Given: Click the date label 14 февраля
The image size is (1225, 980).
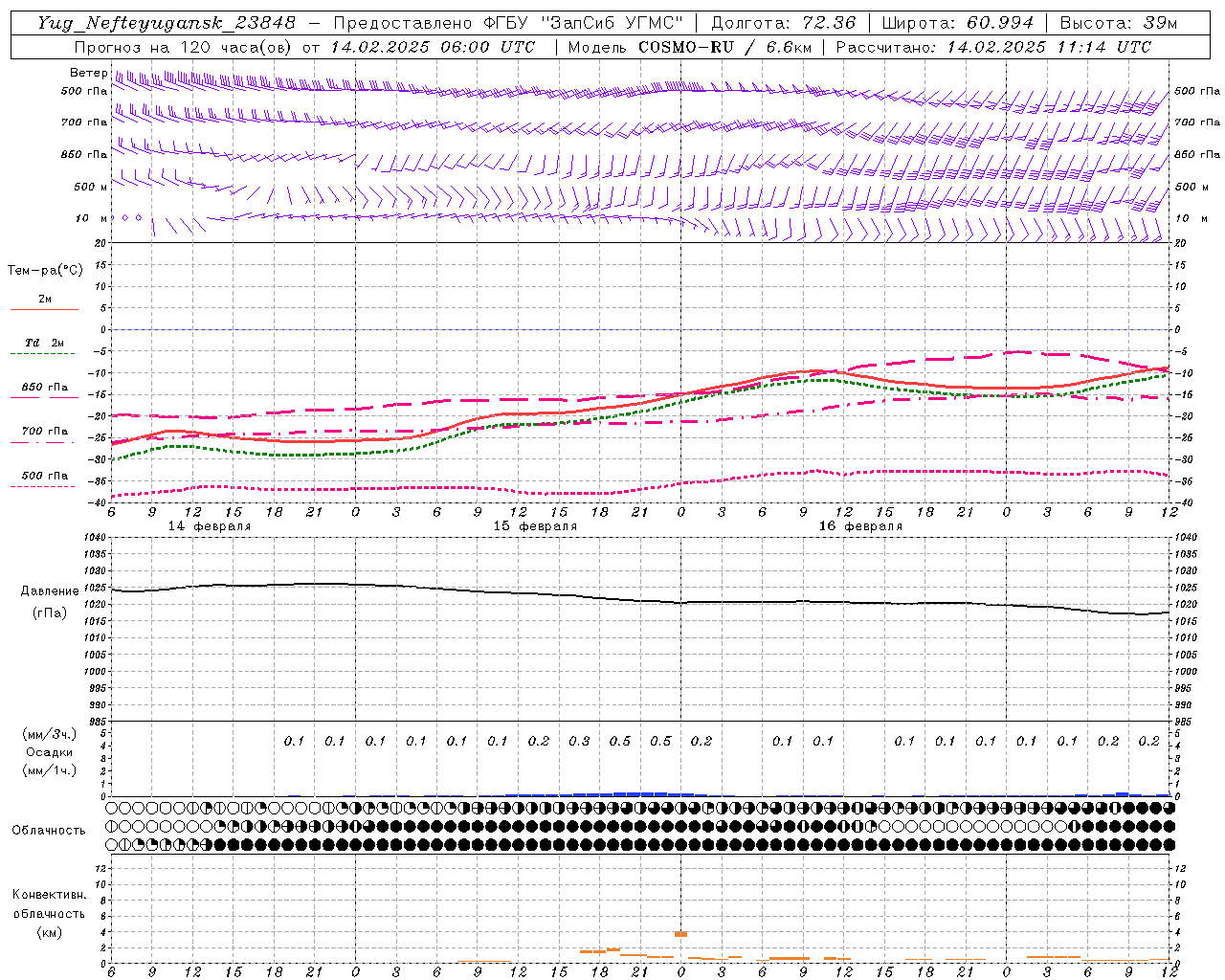Looking at the screenshot, I should pyautogui.click(x=210, y=526).
